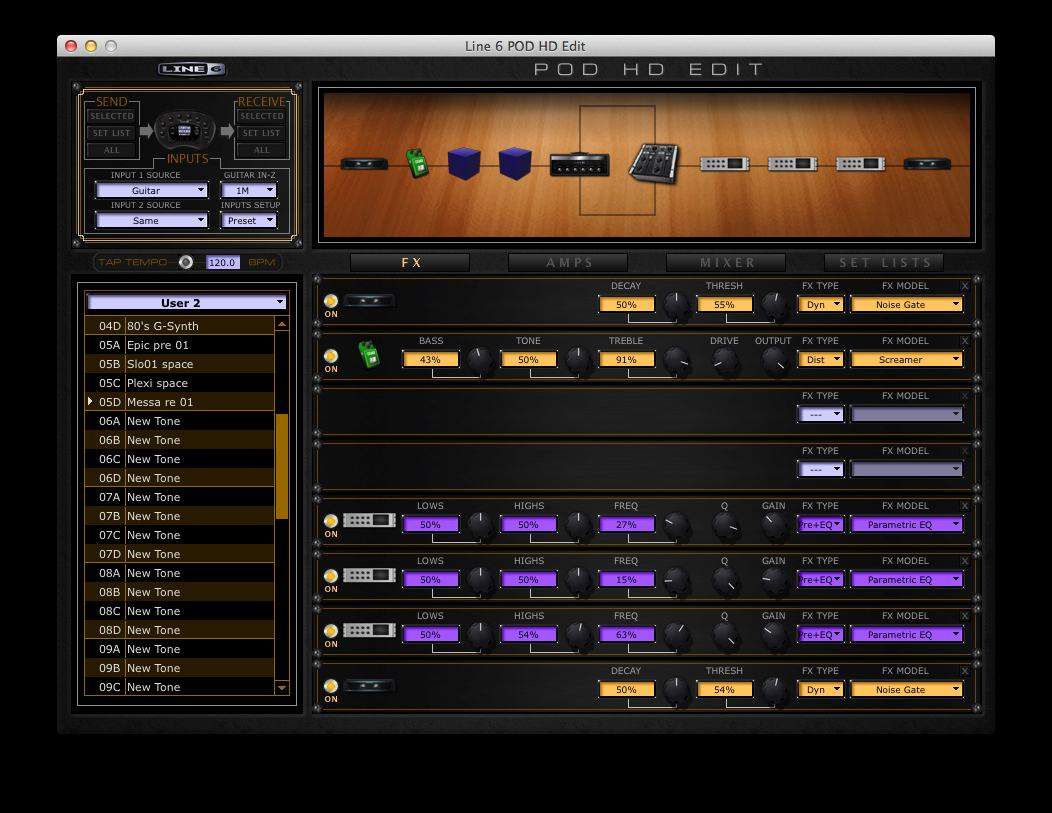Open the User 2 set list dropdown
1052x813 pixels.
[187, 302]
